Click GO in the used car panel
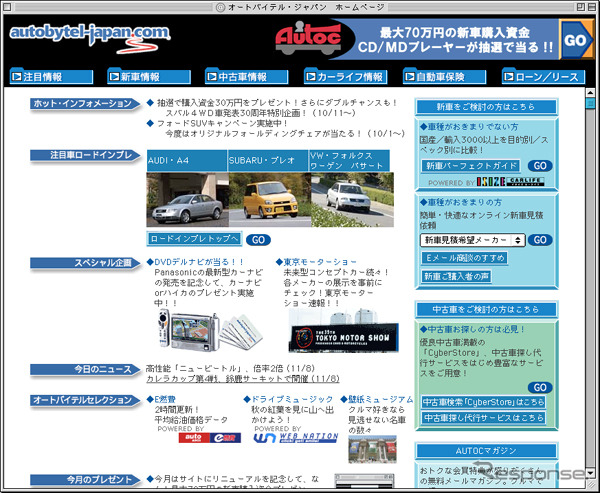Viewport: 600px width, 493px height. tap(540, 387)
